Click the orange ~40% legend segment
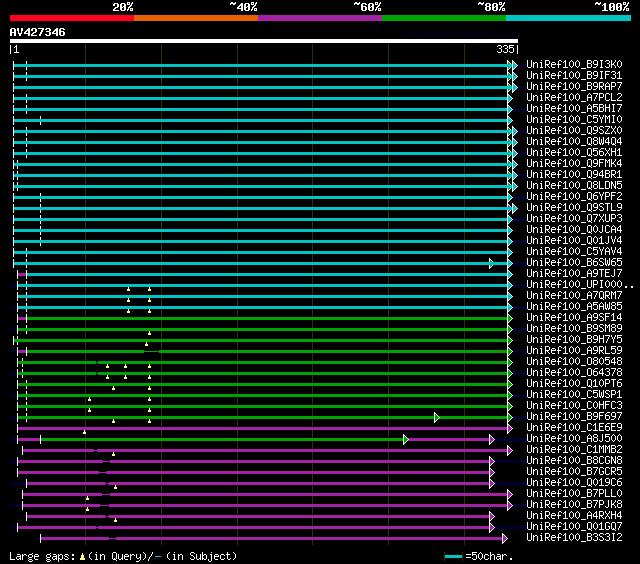Image resolution: width=640 pixels, height=564 pixels. click(195, 17)
